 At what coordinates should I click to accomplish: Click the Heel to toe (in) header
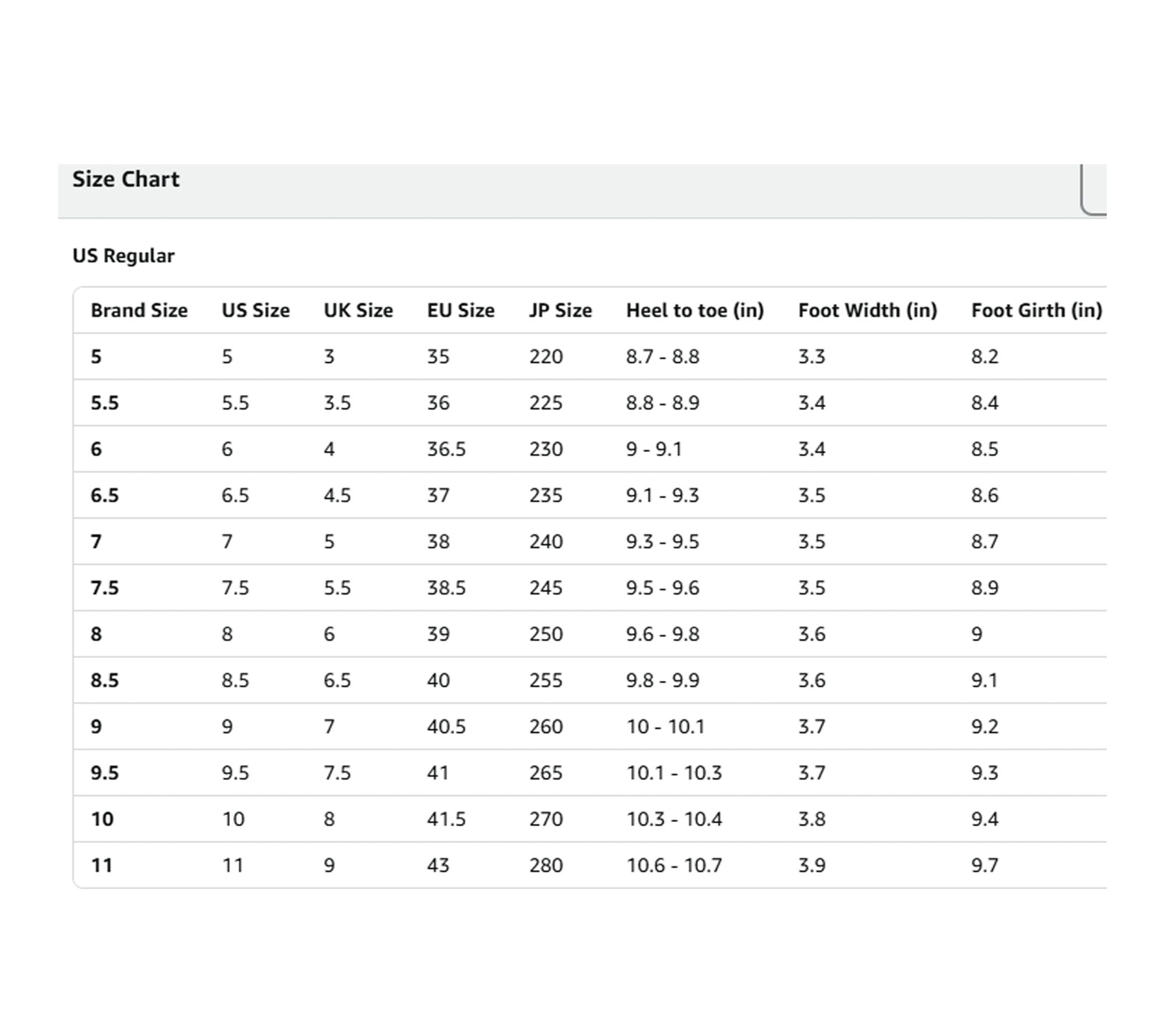[x=695, y=311]
